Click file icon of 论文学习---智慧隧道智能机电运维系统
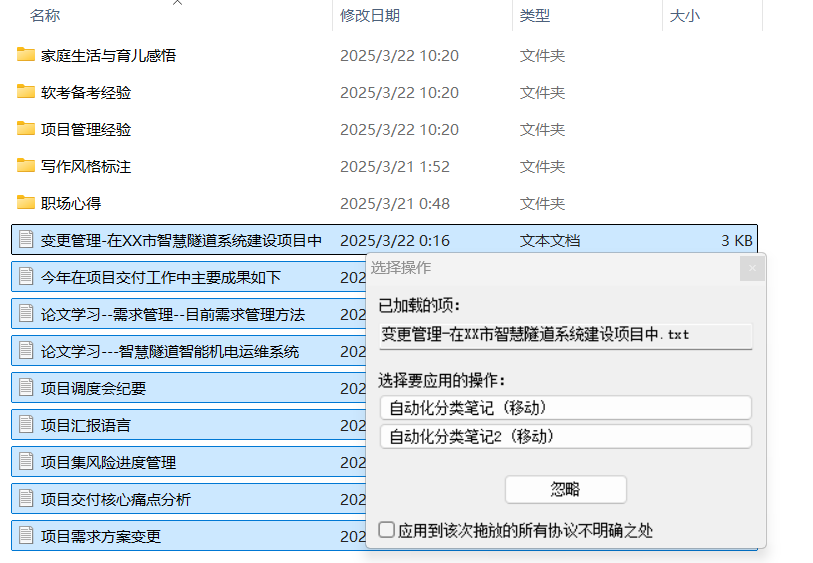The height and width of the screenshot is (563, 813). 26,350
